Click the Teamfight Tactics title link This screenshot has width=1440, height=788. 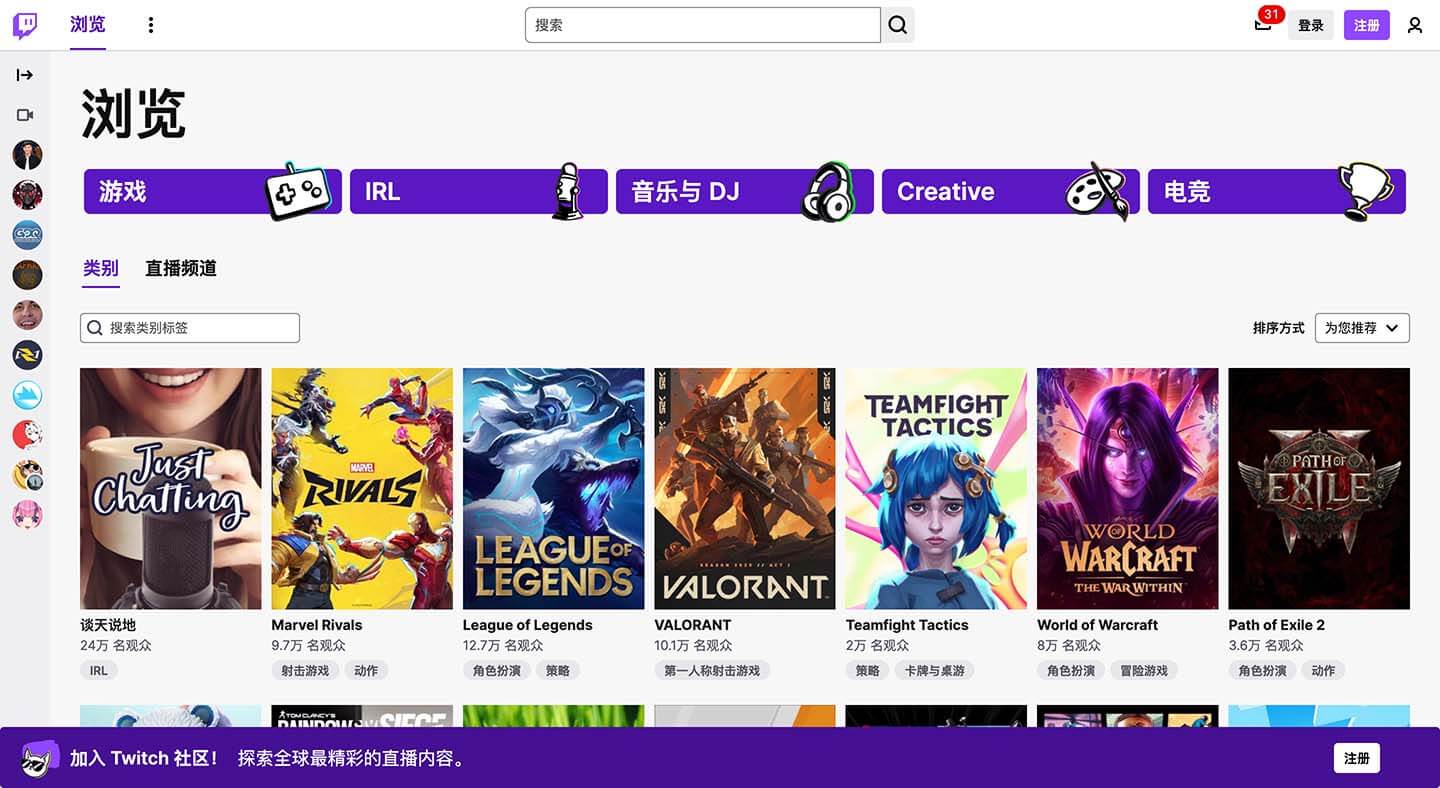[x=907, y=625]
